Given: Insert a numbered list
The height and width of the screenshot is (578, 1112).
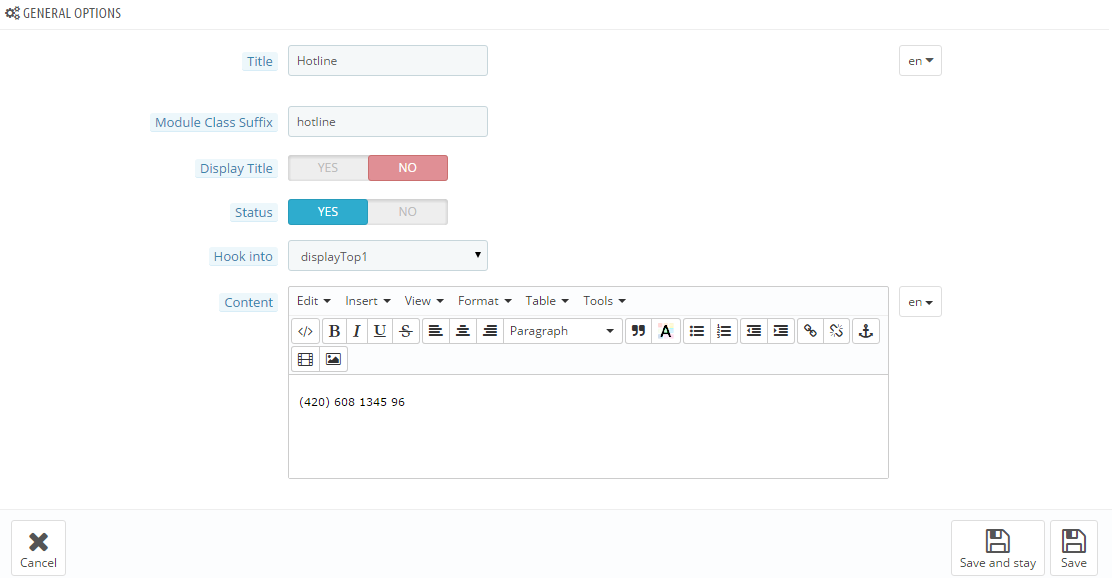Looking at the screenshot, I should point(723,331).
